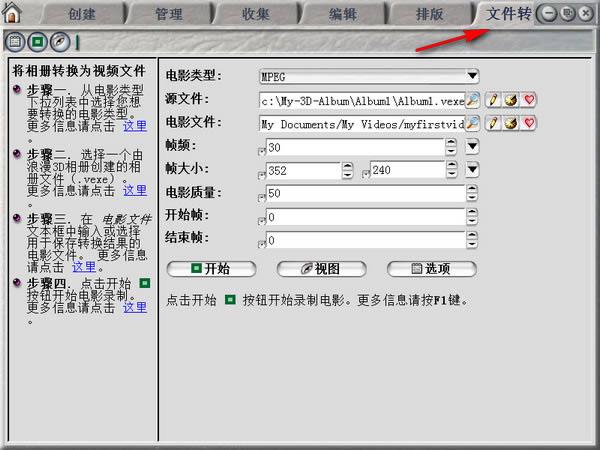The width and height of the screenshot is (600, 450).
Task: Open 这里 link under step three
Action: click(84, 267)
